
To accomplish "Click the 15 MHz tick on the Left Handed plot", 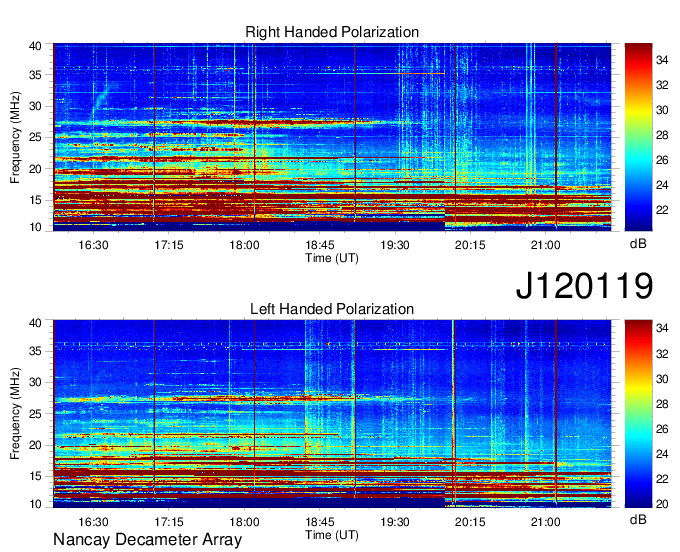I will [x=35, y=477].
